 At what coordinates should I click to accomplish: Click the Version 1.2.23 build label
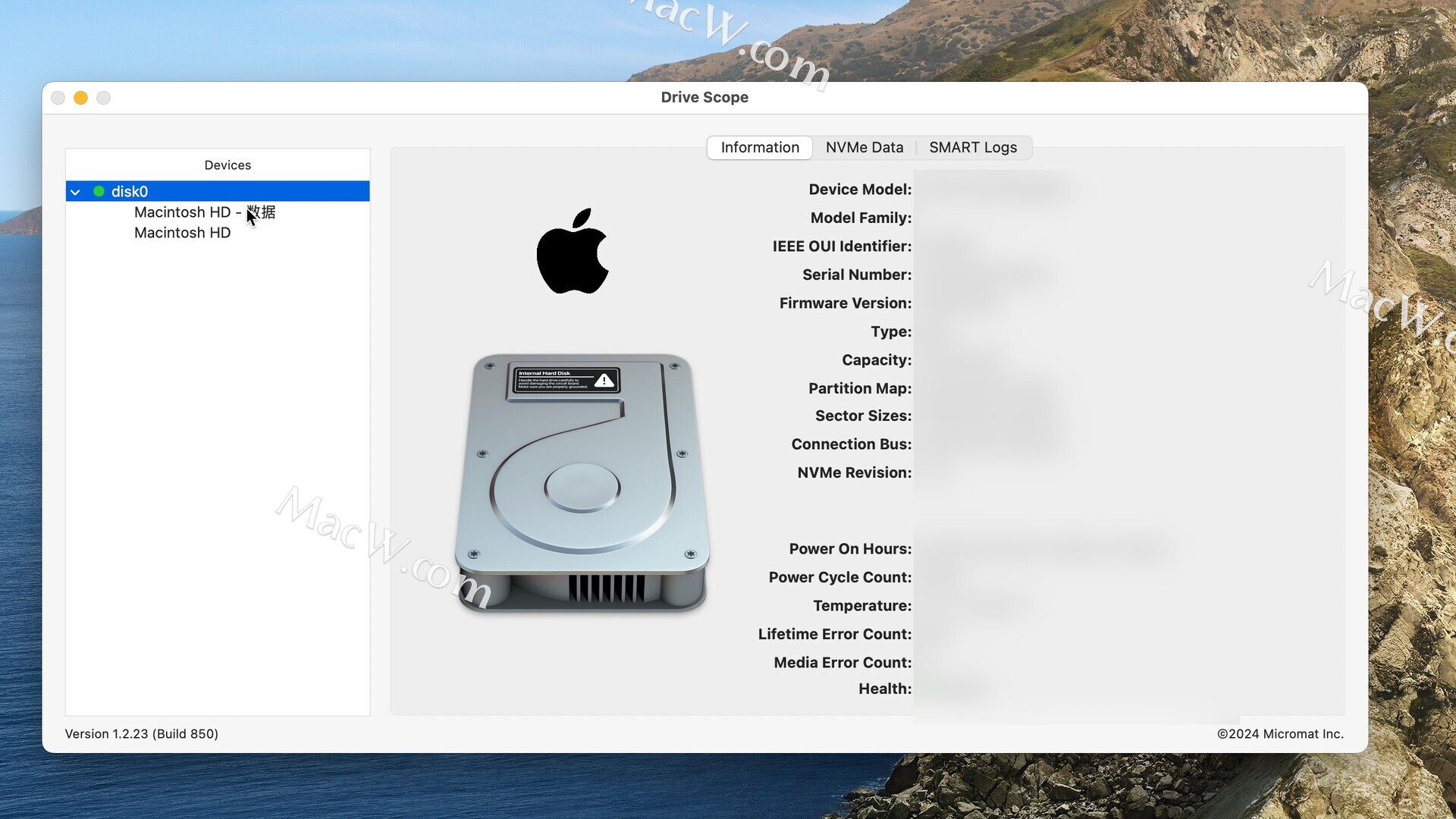[142, 733]
